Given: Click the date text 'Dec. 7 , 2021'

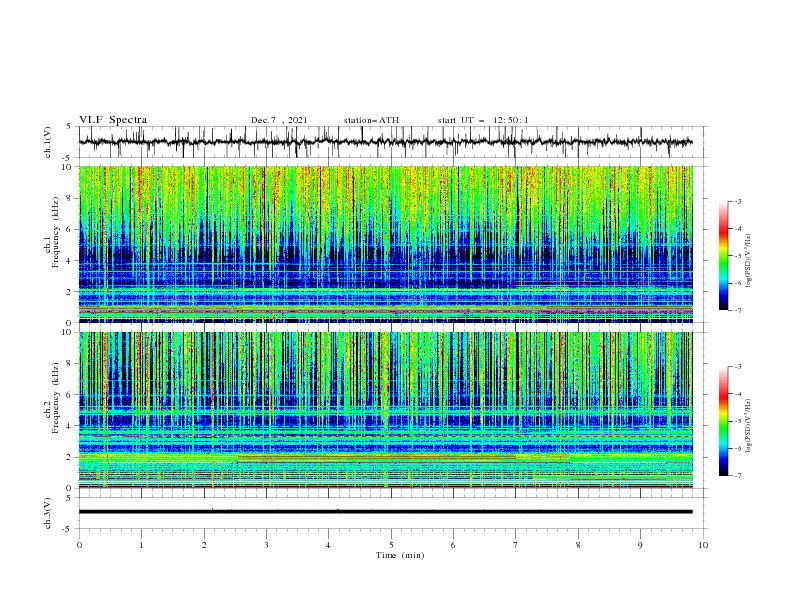Looking at the screenshot, I should pyautogui.click(x=279, y=120).
